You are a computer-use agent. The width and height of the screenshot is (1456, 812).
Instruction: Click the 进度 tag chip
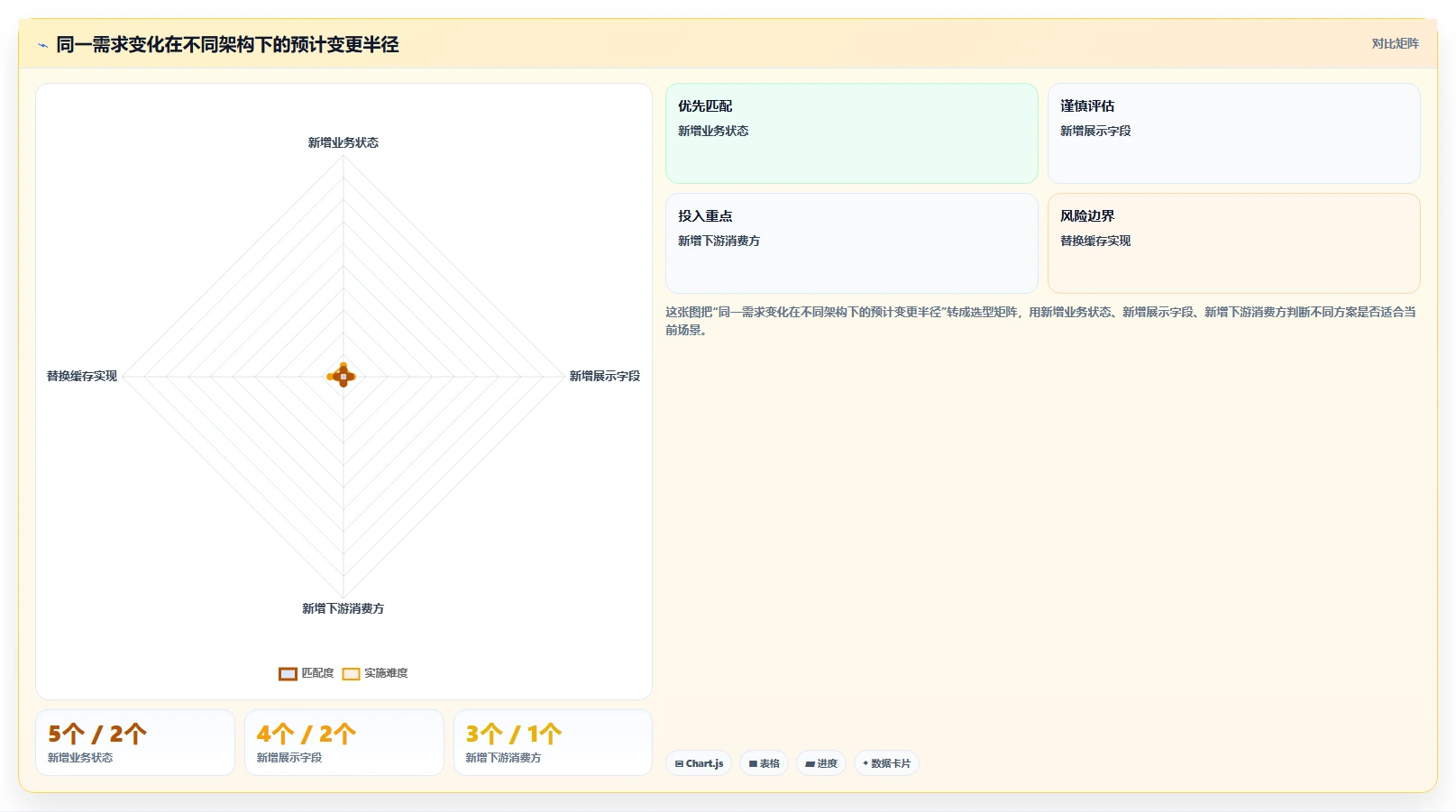point(821,763)
